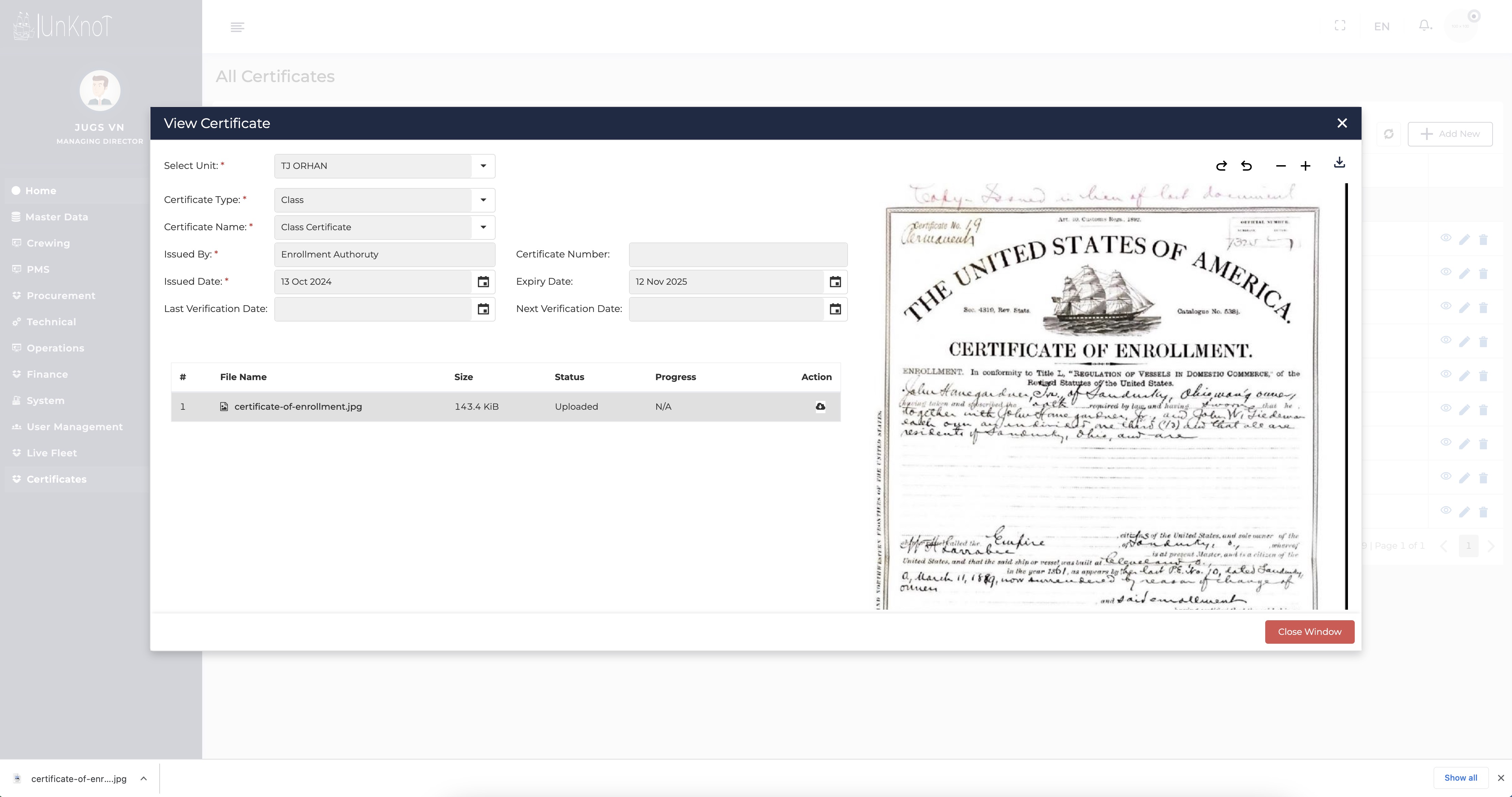The height and width of the screenshot is (797, 1512).
Task: Expand the Certificate Type dropdown
Action: (483, 200)
